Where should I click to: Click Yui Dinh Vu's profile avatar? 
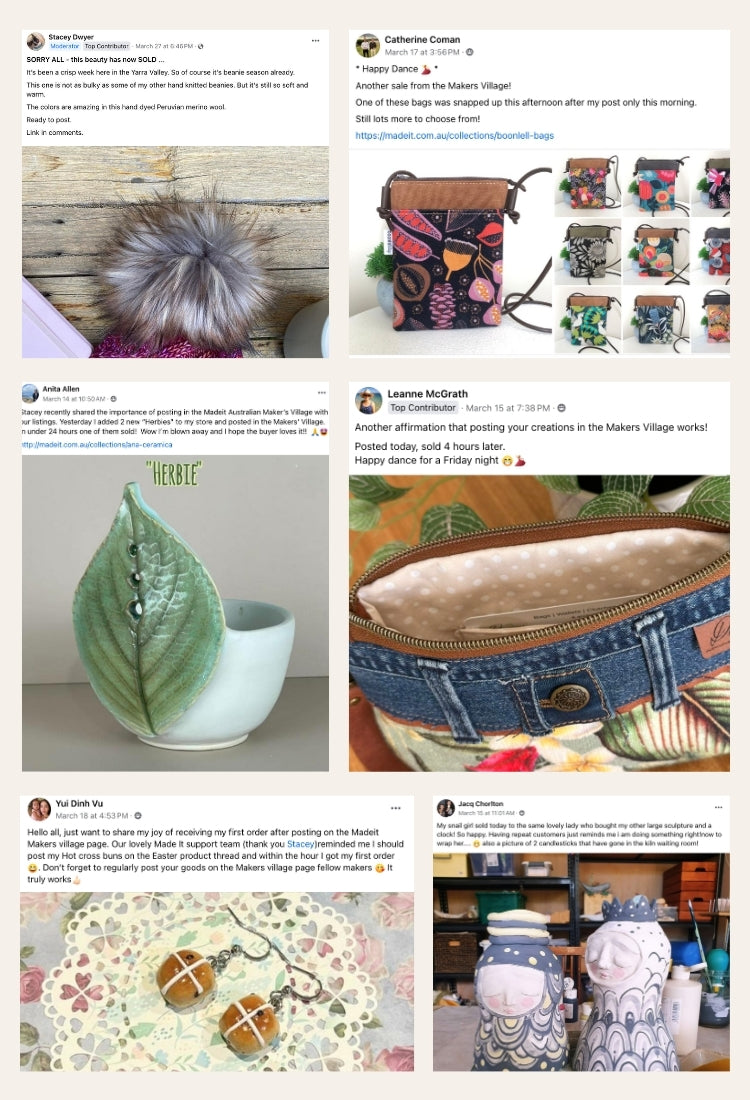pyautogui.click(x=39, y=809)
